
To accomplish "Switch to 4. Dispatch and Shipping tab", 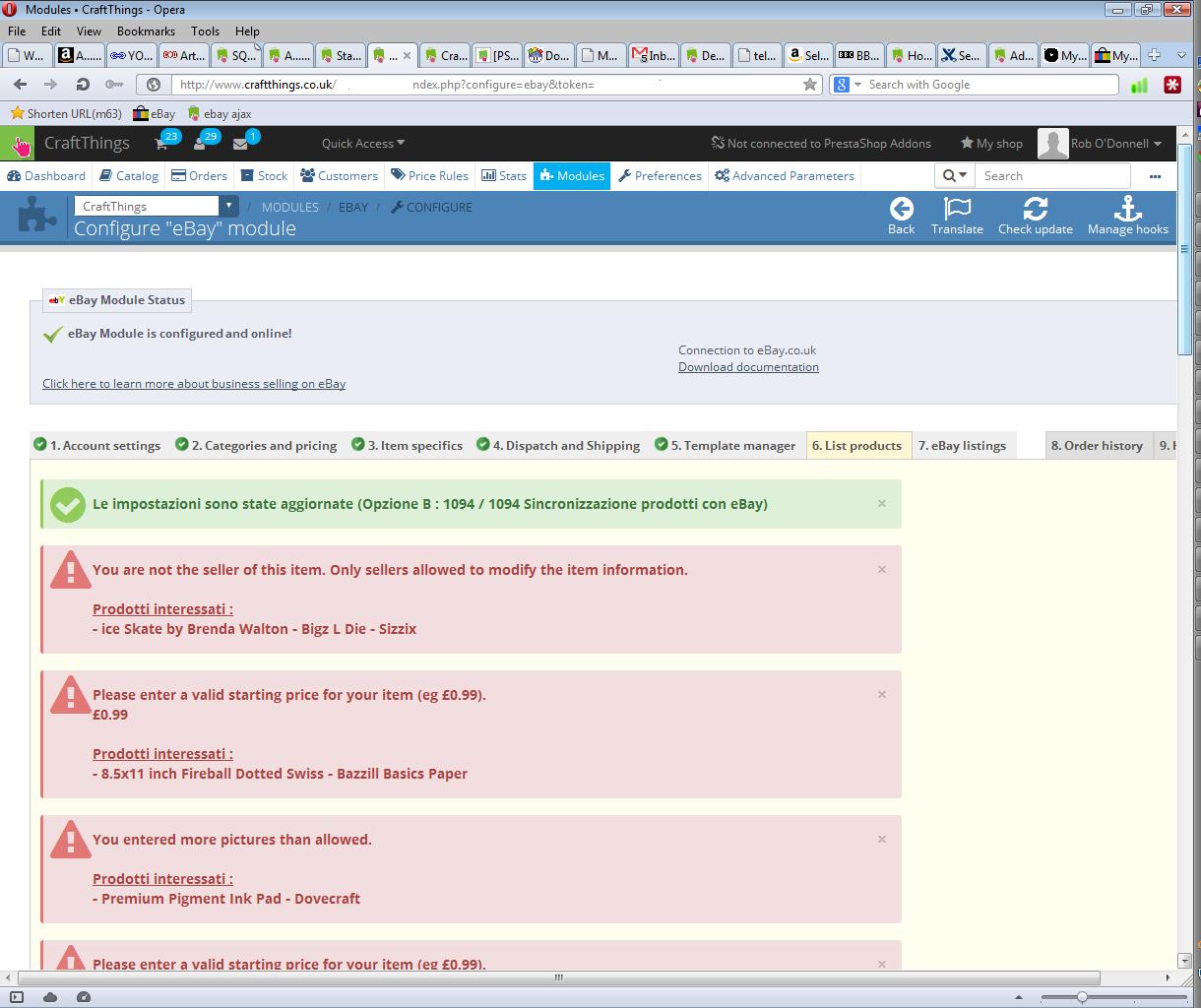I will [558, 446].
